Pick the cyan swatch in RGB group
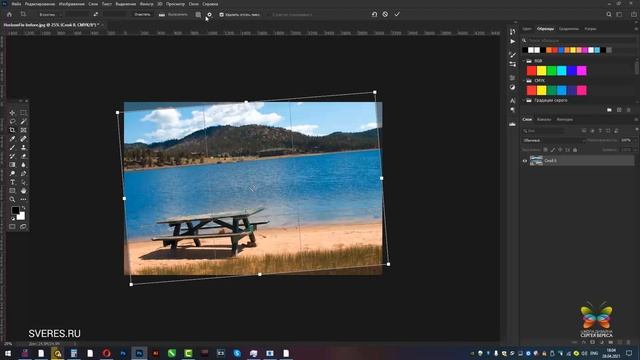Viewport: 640px width, 360px height. (562, 71)
